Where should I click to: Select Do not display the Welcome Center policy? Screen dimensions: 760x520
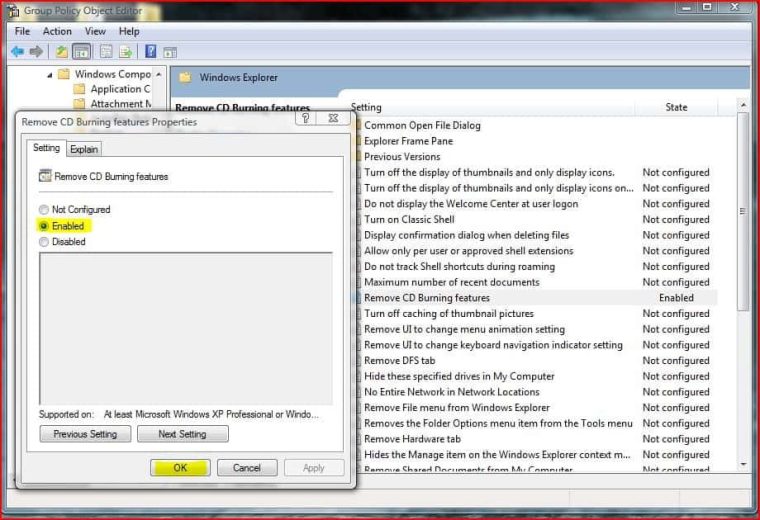point(471,204)
